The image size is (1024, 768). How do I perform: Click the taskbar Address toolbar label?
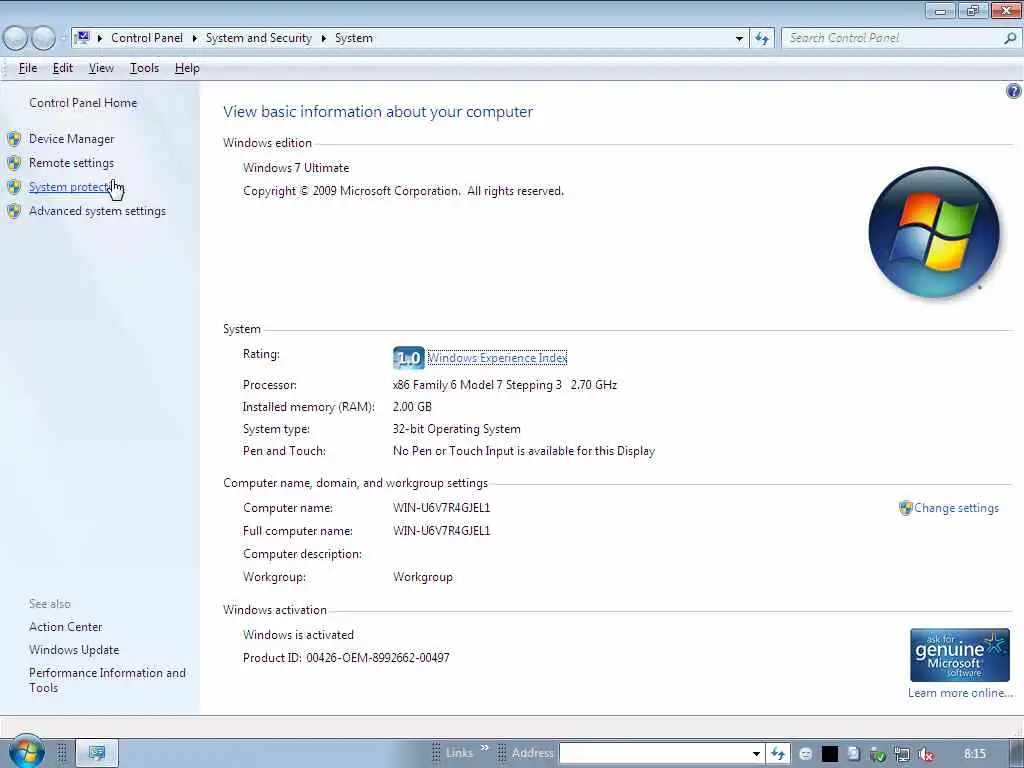(532, 753)
